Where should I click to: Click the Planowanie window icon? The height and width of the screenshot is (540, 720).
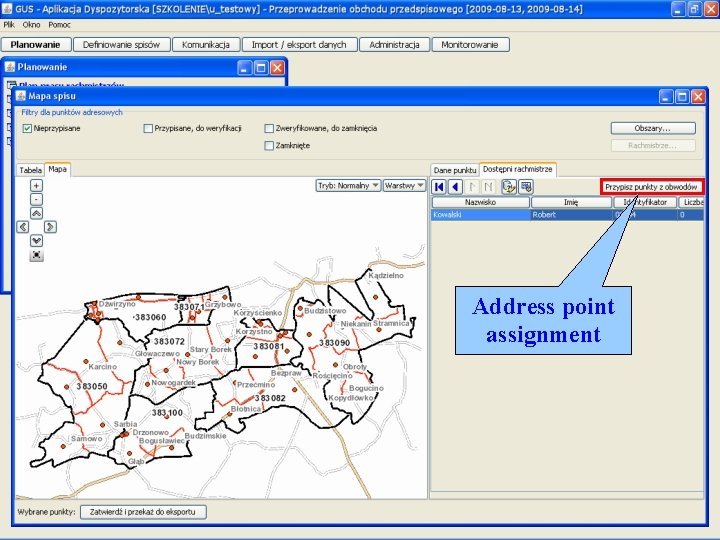pyautogui.click(x=10, y=67)
